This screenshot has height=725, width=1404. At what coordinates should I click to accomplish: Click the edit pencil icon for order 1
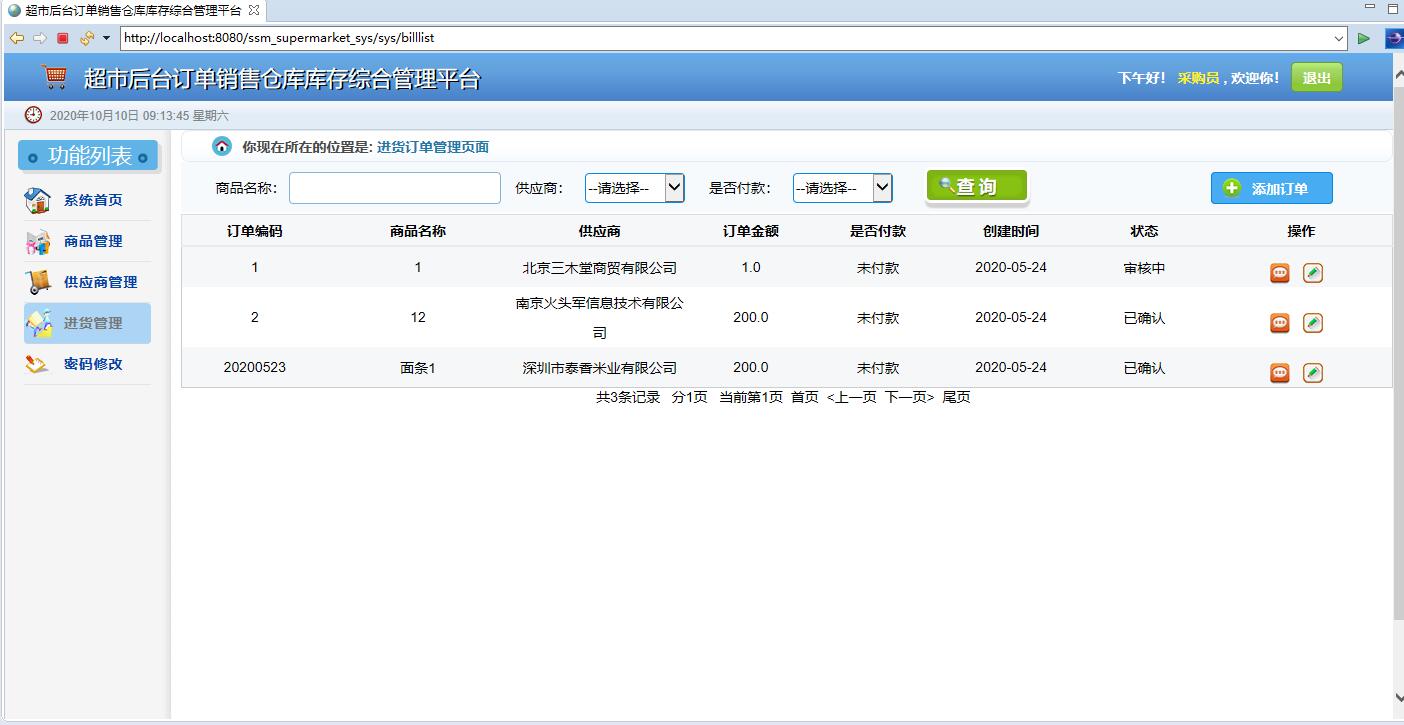1313,272
